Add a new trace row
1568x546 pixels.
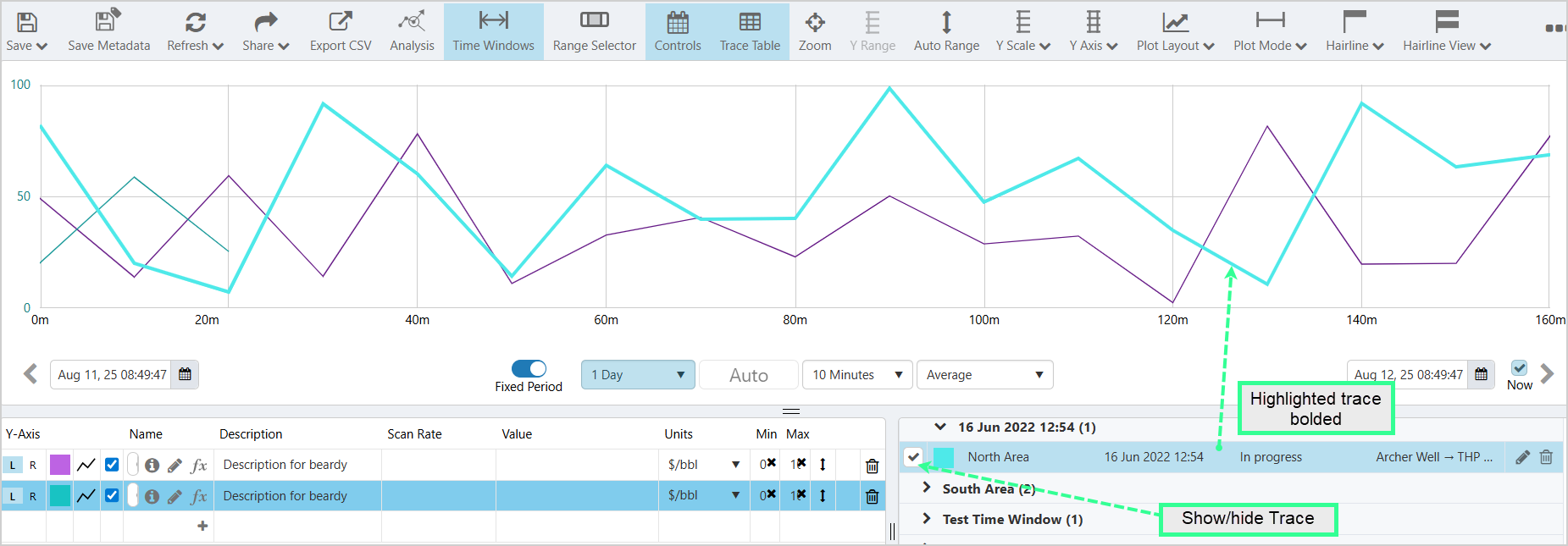(x=202, y=526)
